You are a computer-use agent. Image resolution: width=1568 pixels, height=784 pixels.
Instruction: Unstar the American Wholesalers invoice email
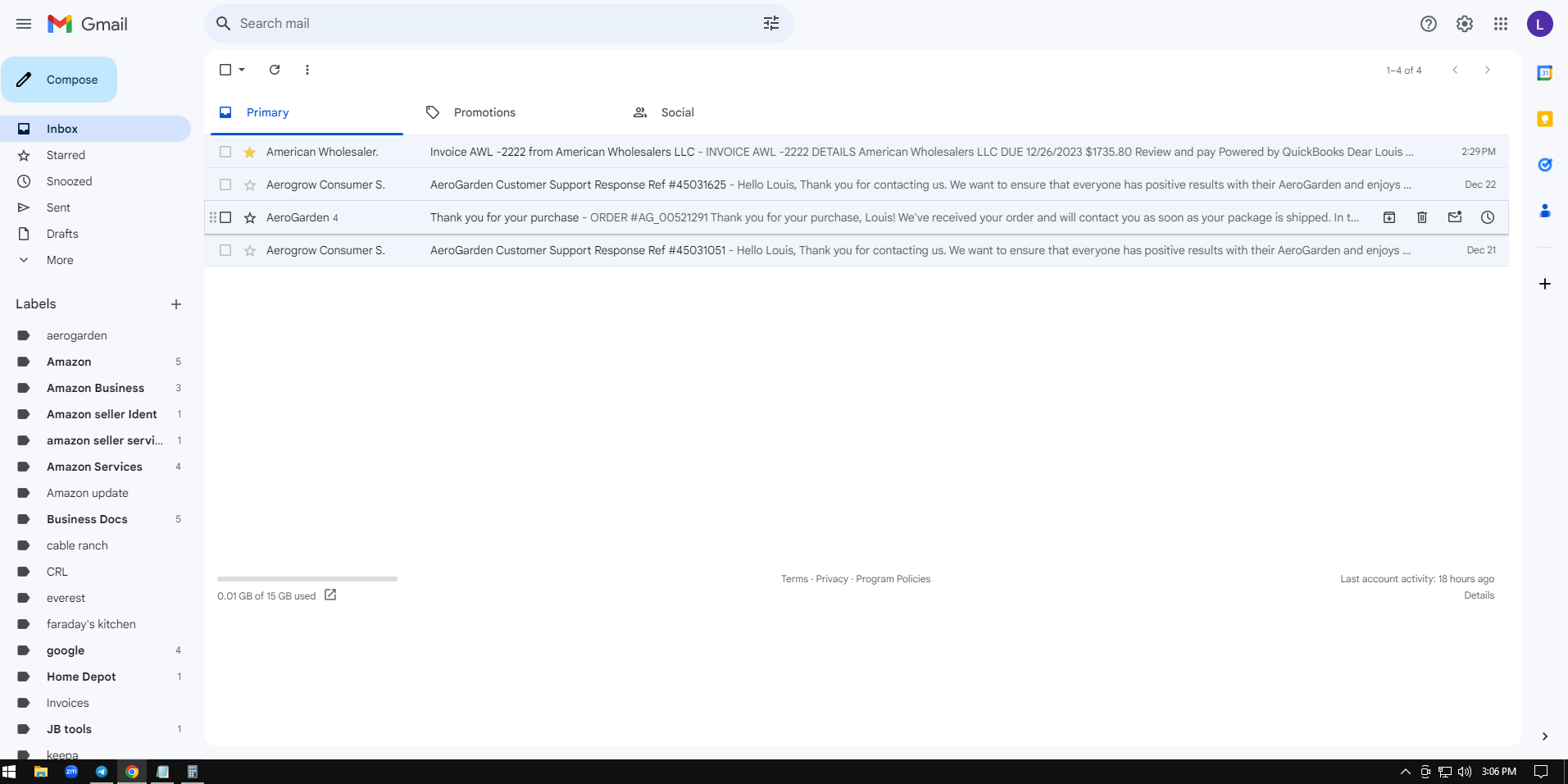250,152
